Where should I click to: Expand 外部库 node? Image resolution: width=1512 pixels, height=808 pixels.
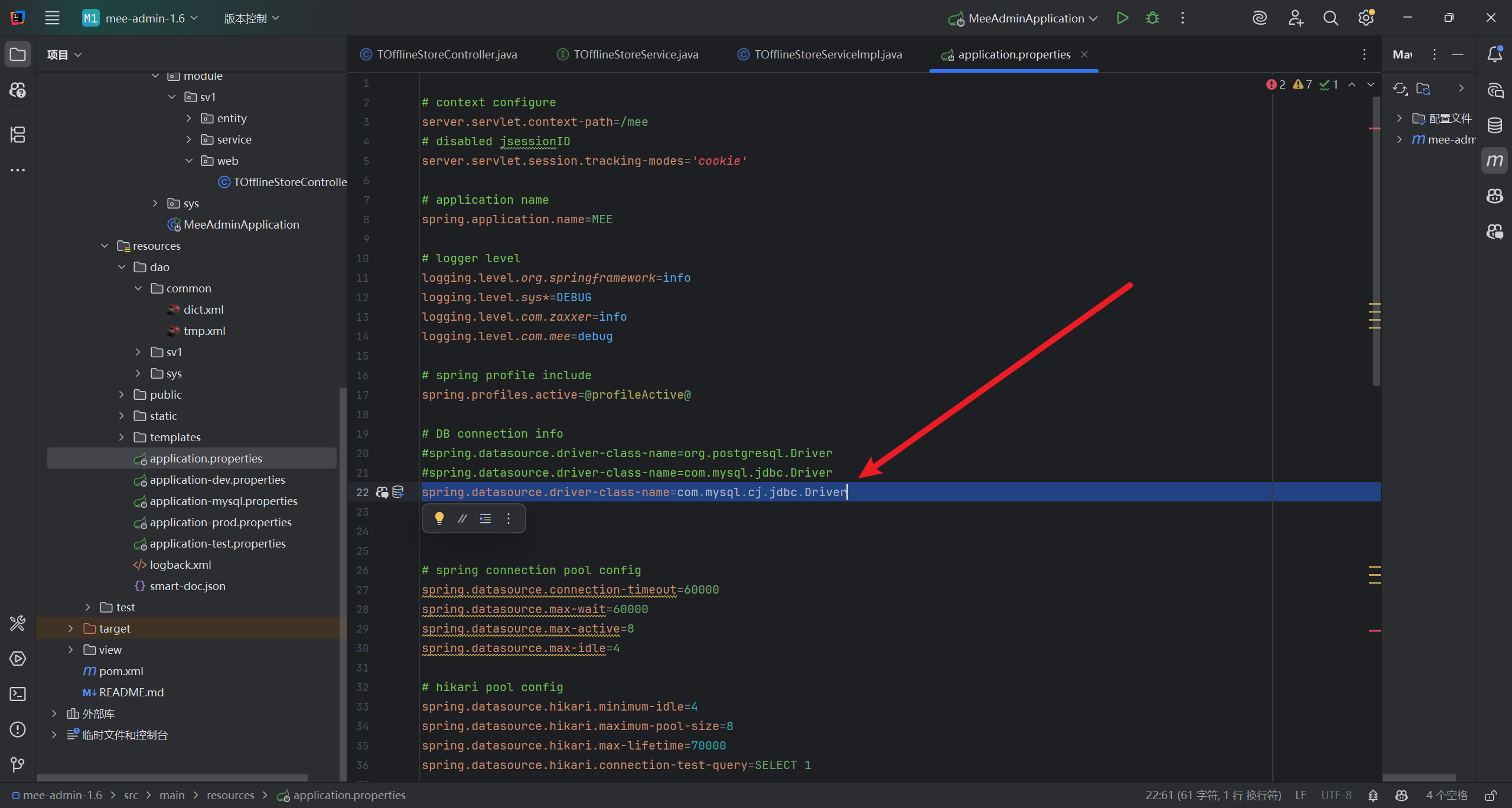pyautogui.click(x=54, y=713)
